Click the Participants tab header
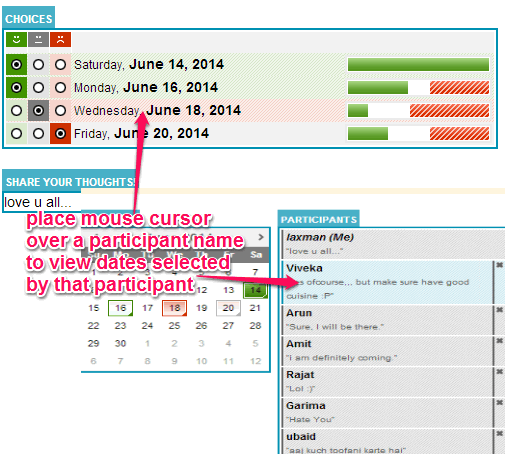The height and width of the screenshot is (454, 505). click(319, 220)
